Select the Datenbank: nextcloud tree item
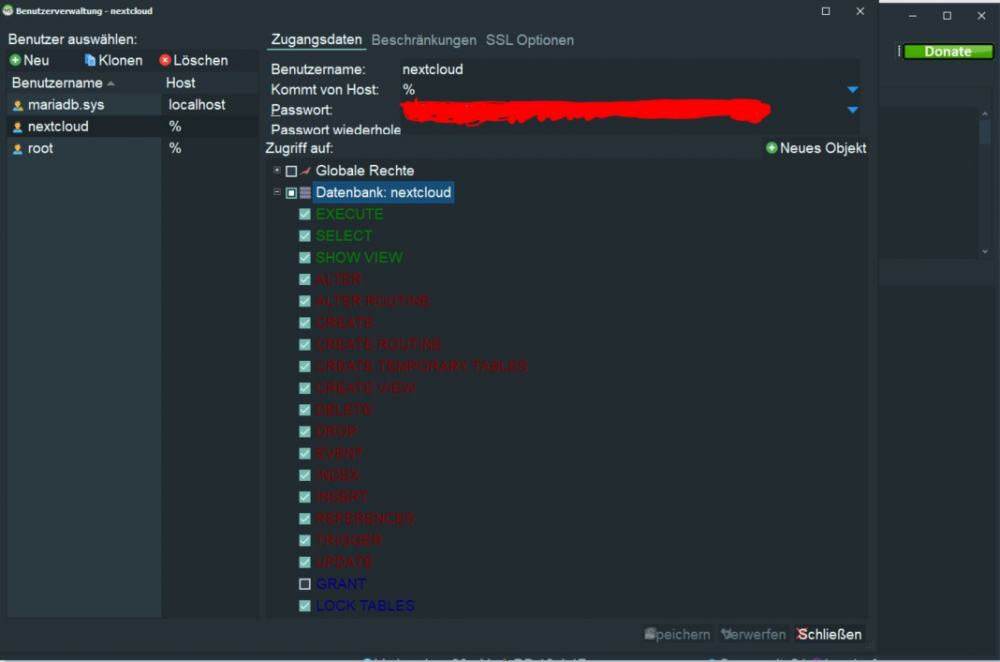 tap(383, 193)
